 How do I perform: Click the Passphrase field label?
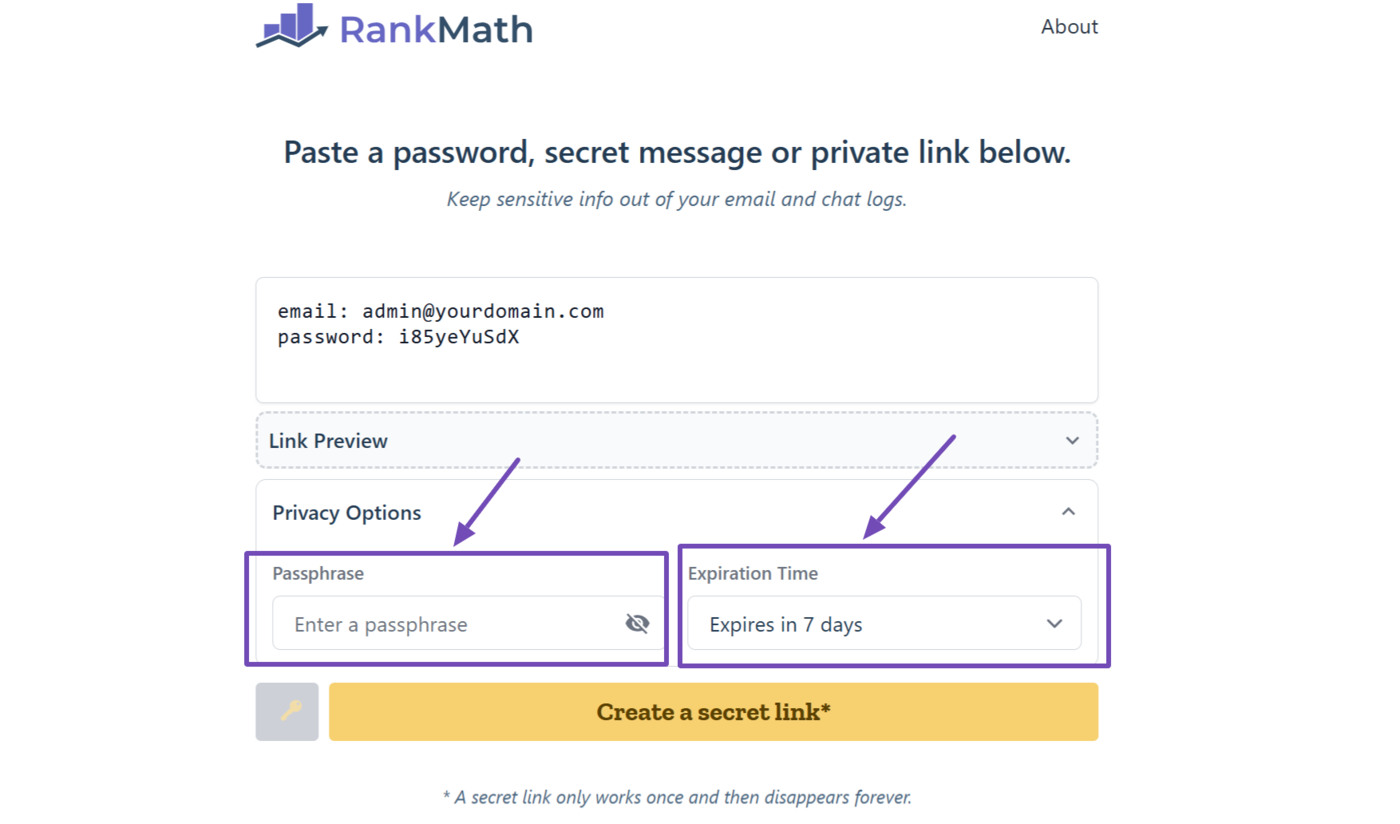tap(318, 574)
